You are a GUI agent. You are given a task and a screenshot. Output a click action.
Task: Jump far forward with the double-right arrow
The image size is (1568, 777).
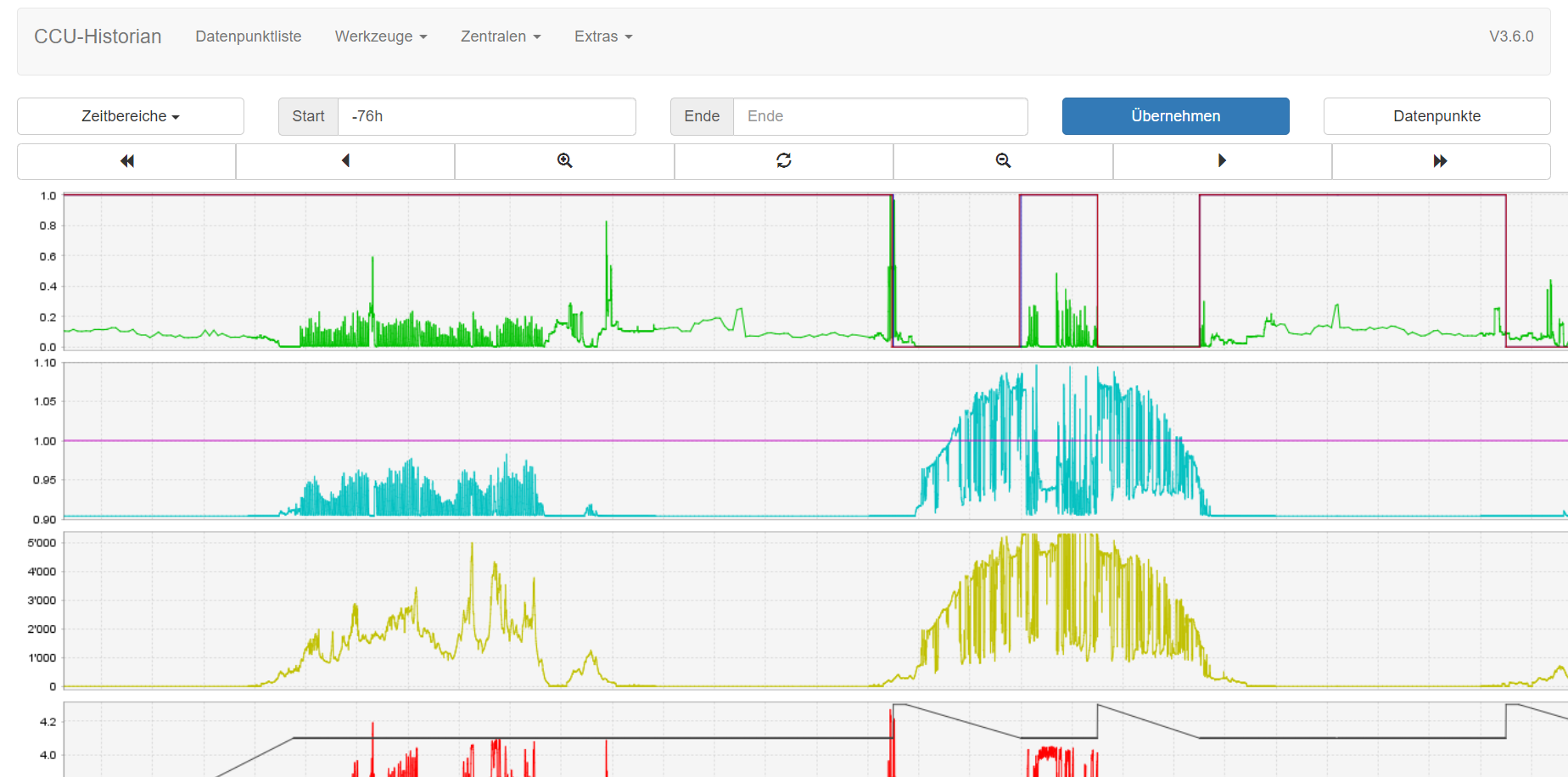click(x=1441, y=161)
